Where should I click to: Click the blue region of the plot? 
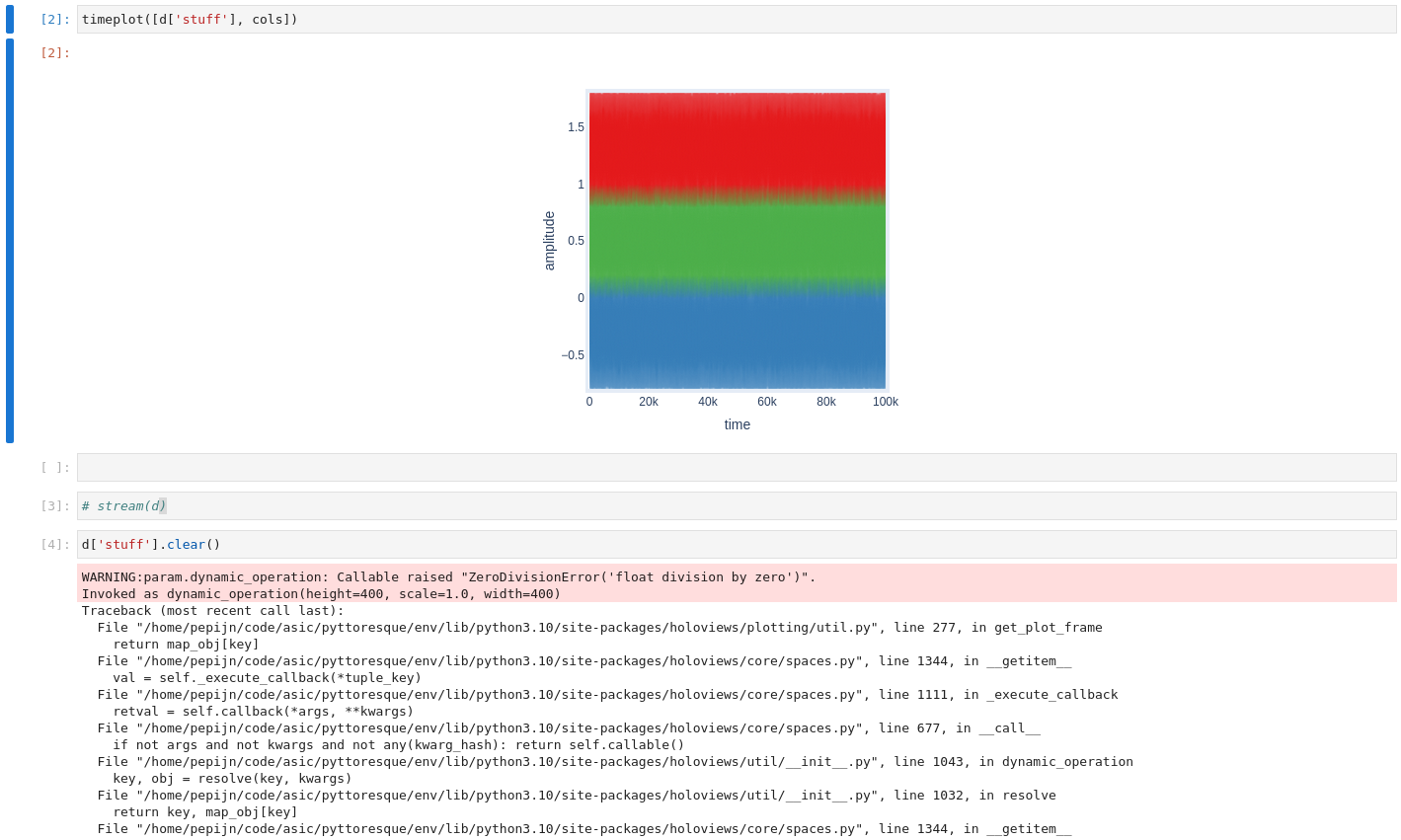click(737, 341)
